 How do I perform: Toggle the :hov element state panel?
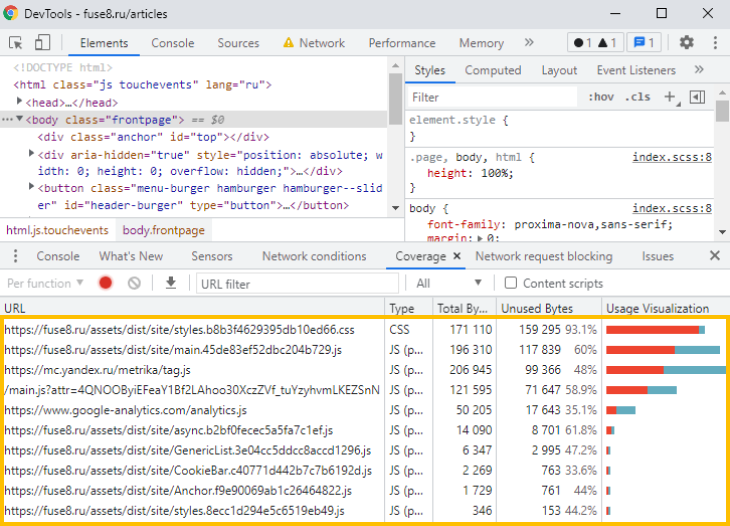(601, 97)
